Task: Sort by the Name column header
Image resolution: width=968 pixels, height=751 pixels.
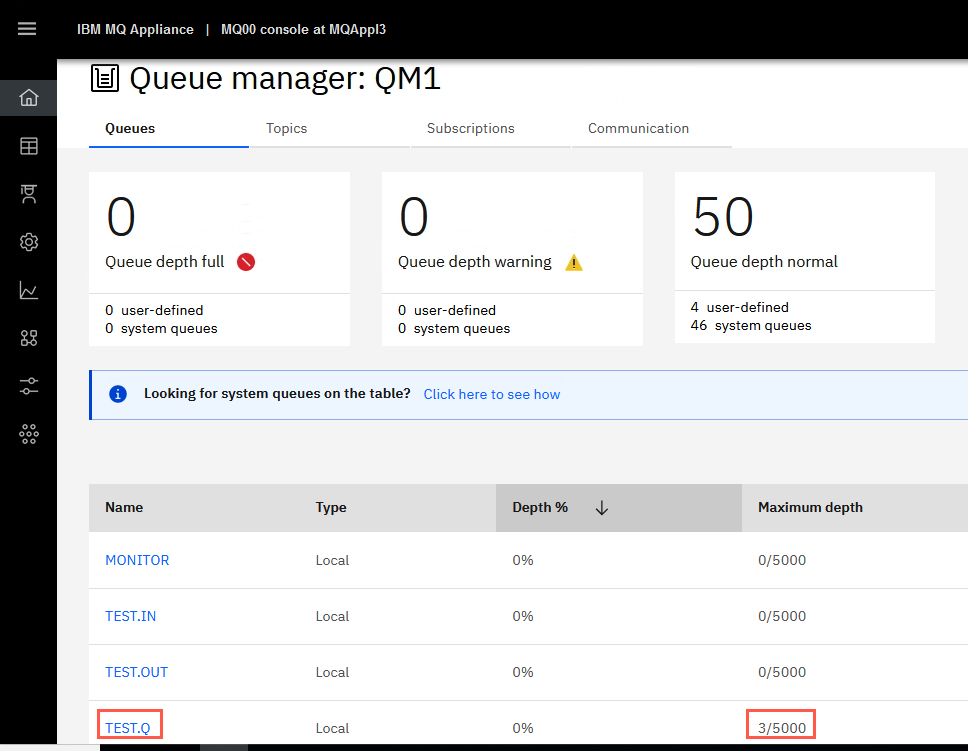Action: 124,508
